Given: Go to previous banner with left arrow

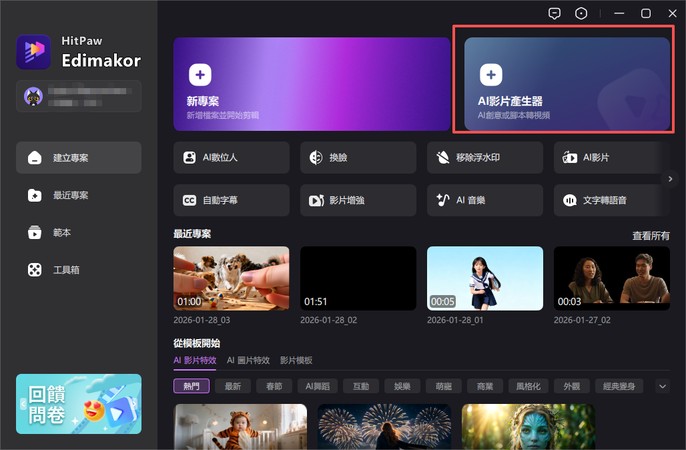Looking at the screenshot, I should (23, 404).
